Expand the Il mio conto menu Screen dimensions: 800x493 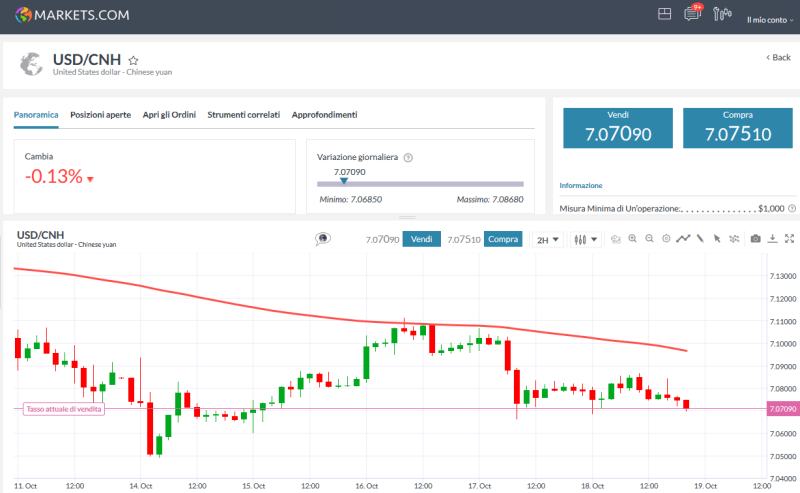768,20
